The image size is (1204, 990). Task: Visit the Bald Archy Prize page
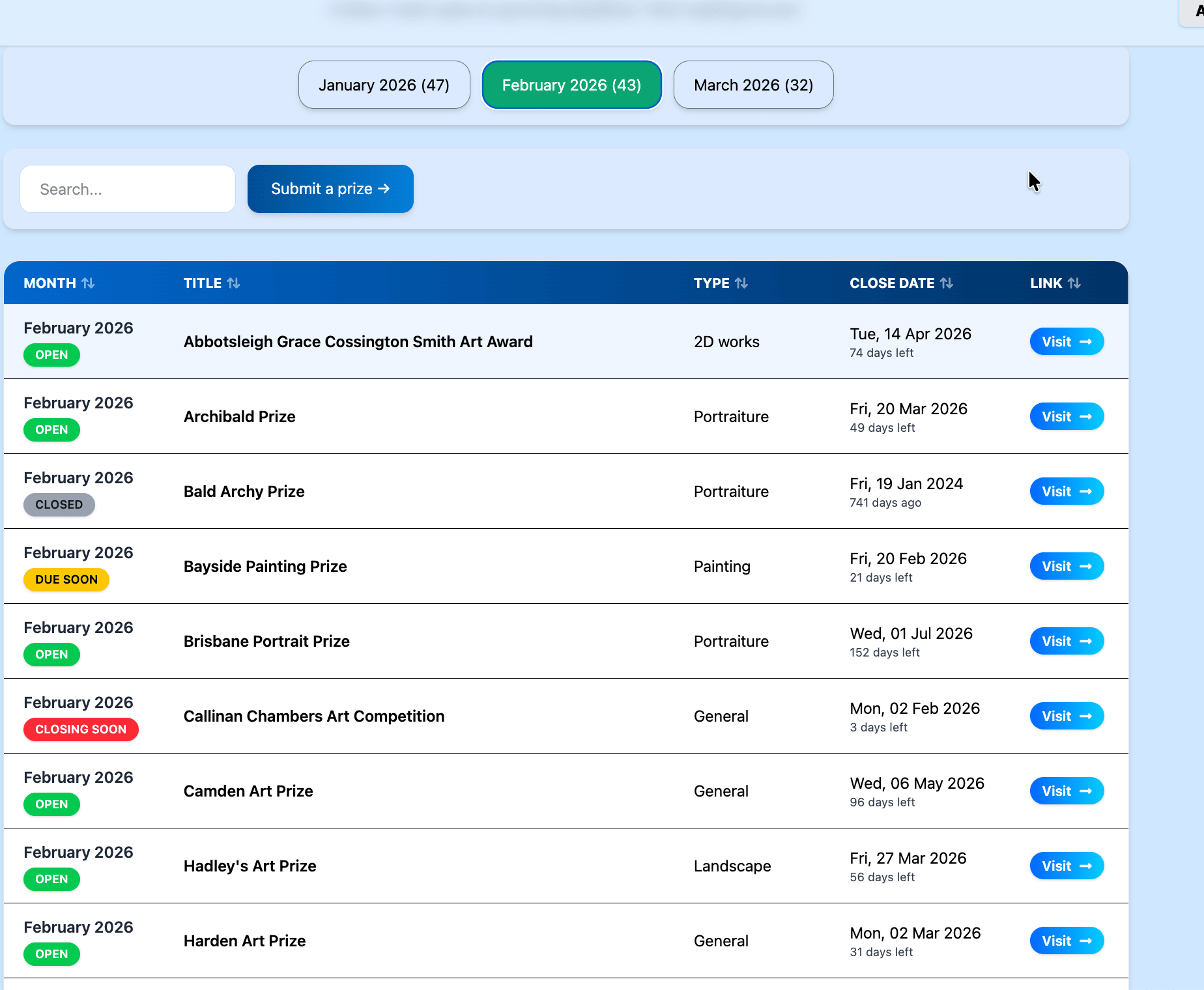1067,492
